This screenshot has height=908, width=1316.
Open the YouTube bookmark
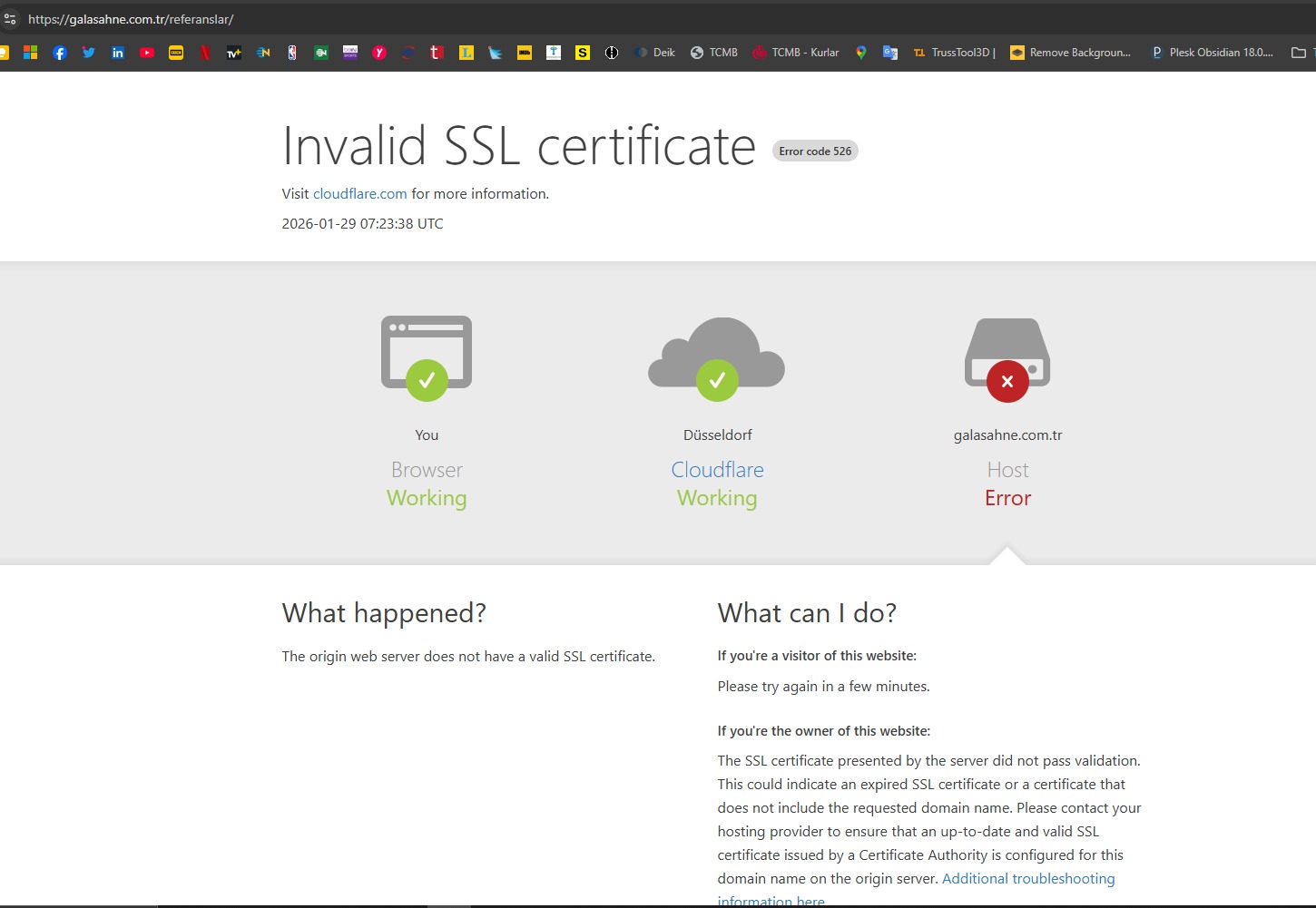click(147, 53)
